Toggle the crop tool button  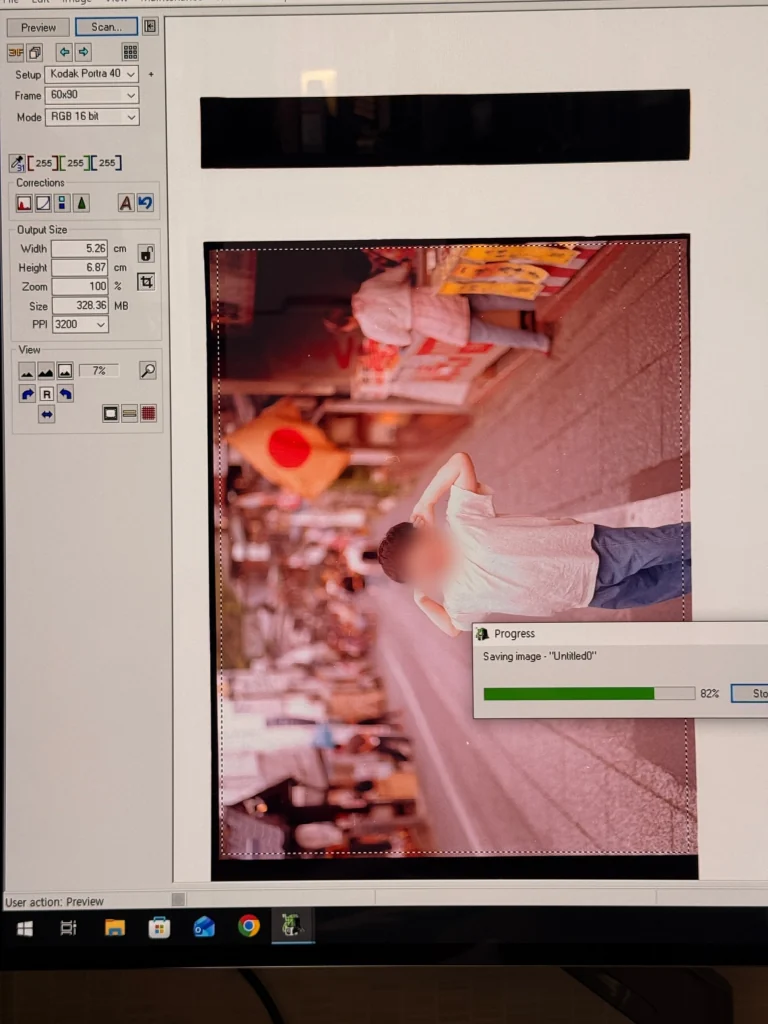coord(146,282)
